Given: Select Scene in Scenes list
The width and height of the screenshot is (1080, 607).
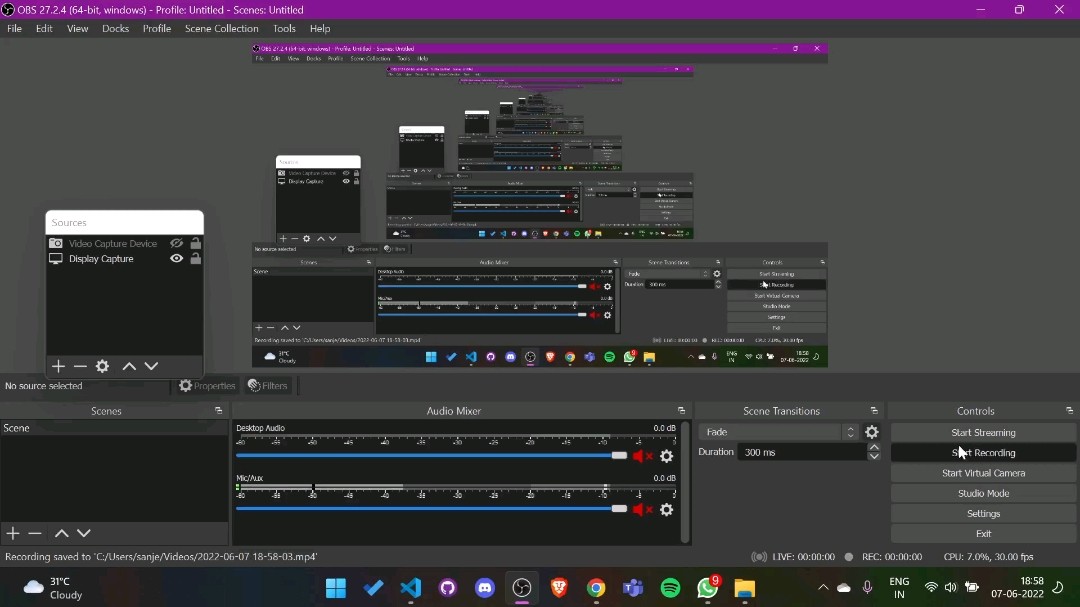Looking at the screenshot, I should 114,428.
